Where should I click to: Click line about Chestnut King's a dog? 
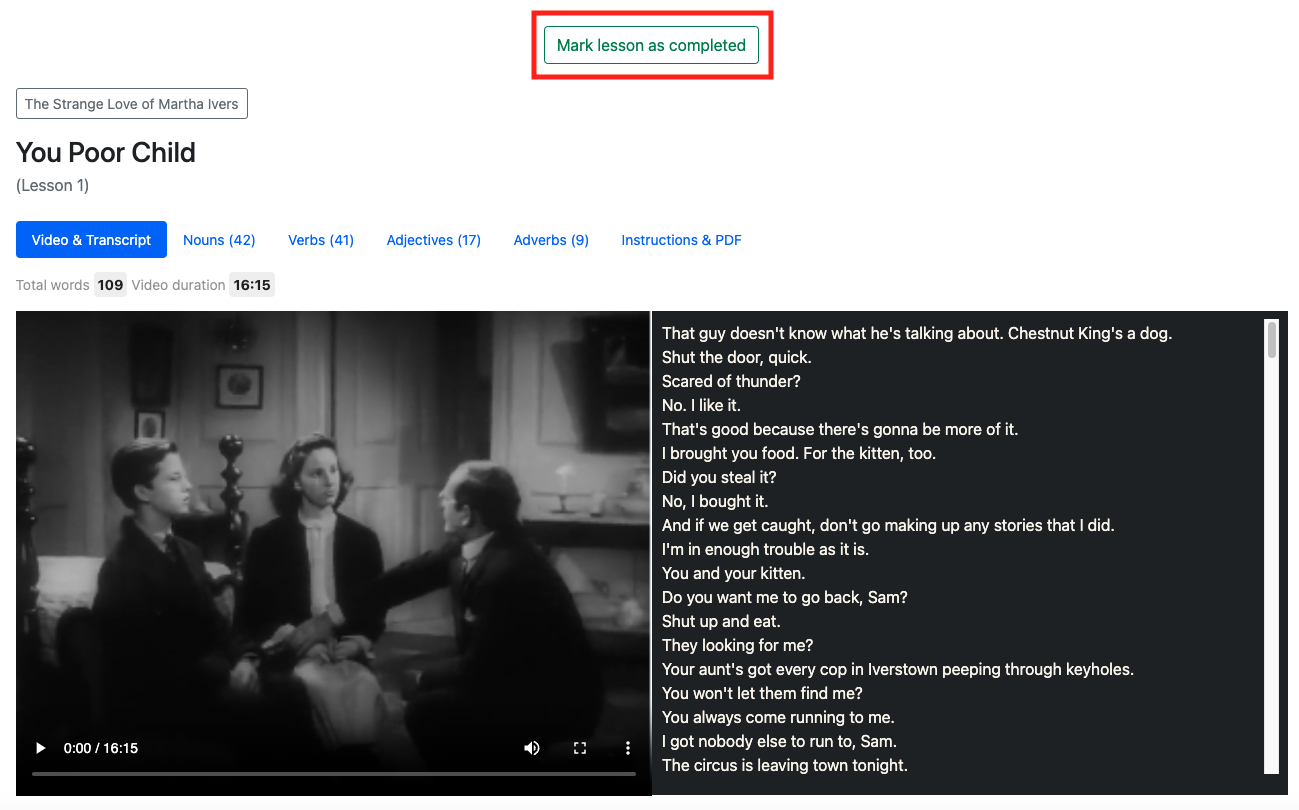(x=917, y=334)
